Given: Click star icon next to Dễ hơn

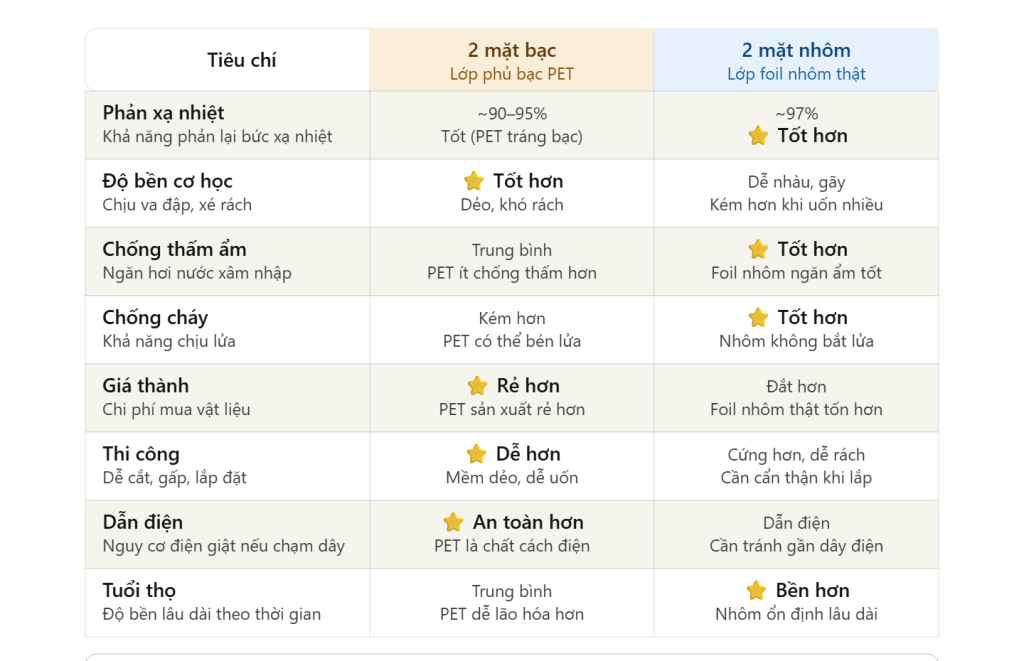Looking at the screenshot, I should (477, 454).
